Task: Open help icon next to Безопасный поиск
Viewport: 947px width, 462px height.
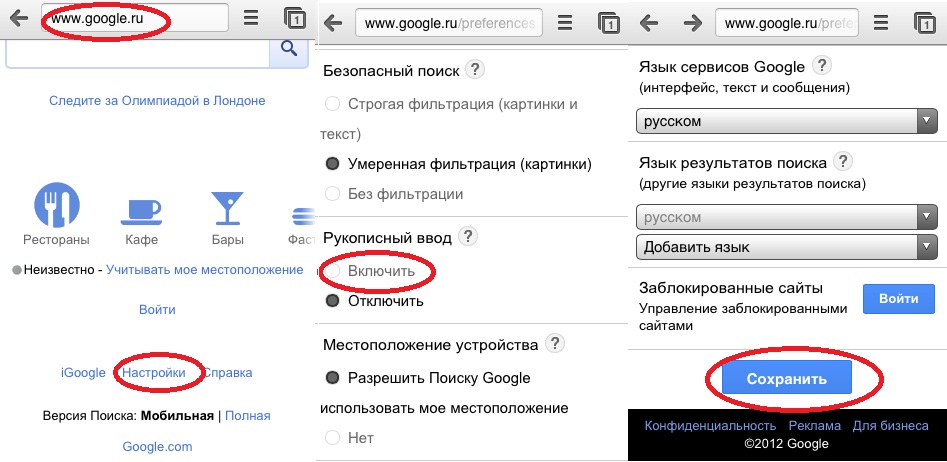Action: tap(475, 70)
